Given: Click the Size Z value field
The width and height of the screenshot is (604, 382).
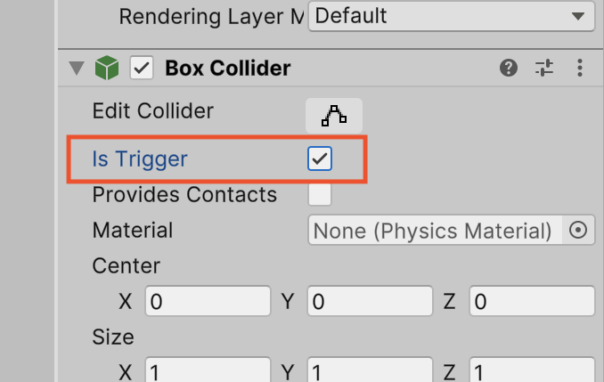Looking at the screenshot, I should click(532, 370).
